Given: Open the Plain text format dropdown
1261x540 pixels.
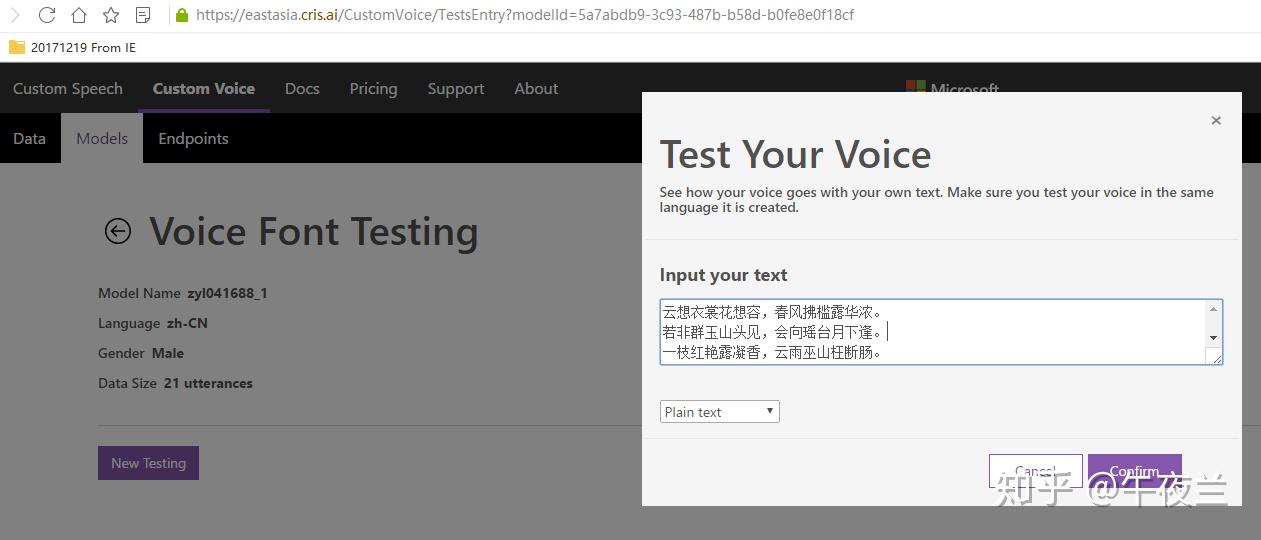Looking at the screenshot, I should tap(719, 412).
